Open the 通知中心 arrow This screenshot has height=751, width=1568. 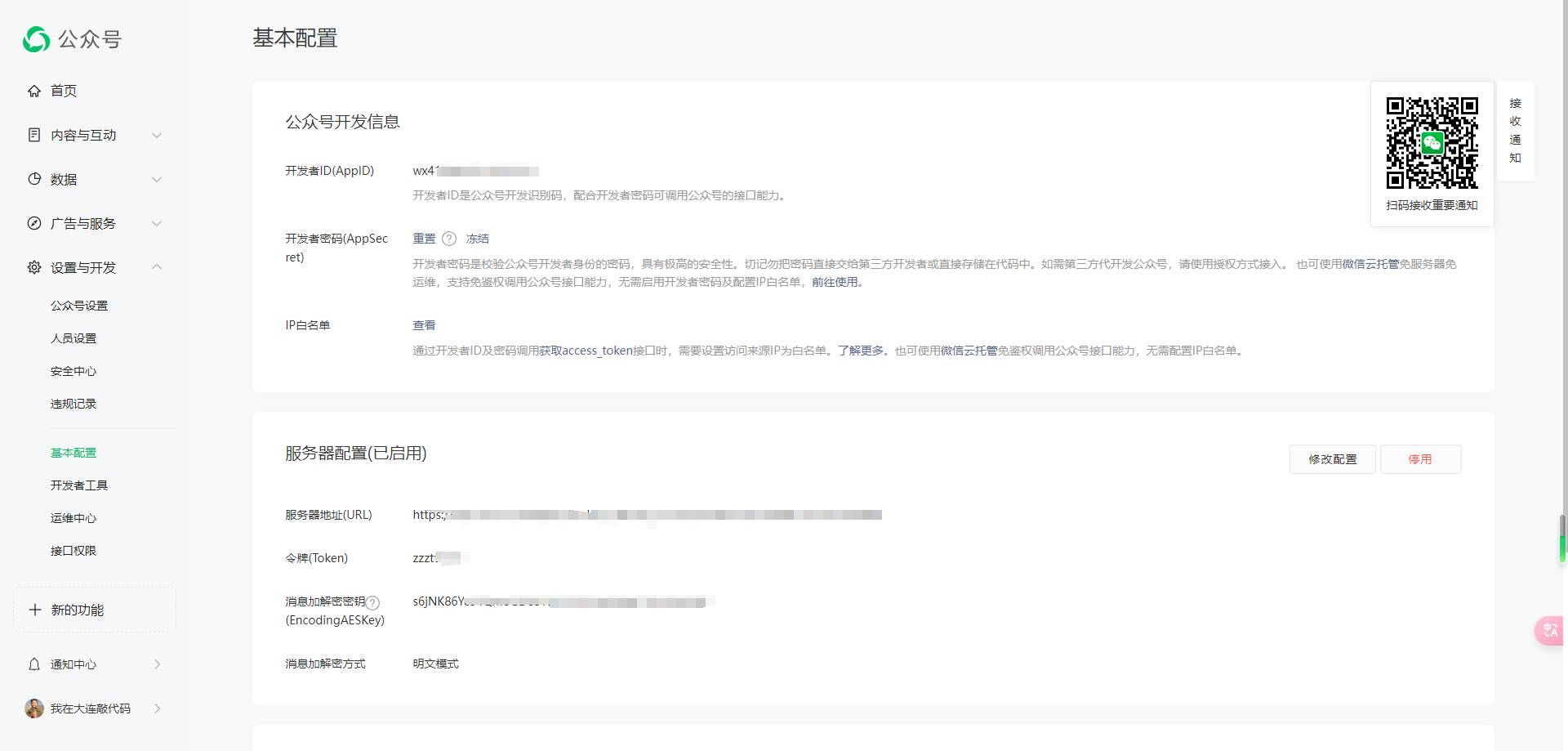(157, 664)
